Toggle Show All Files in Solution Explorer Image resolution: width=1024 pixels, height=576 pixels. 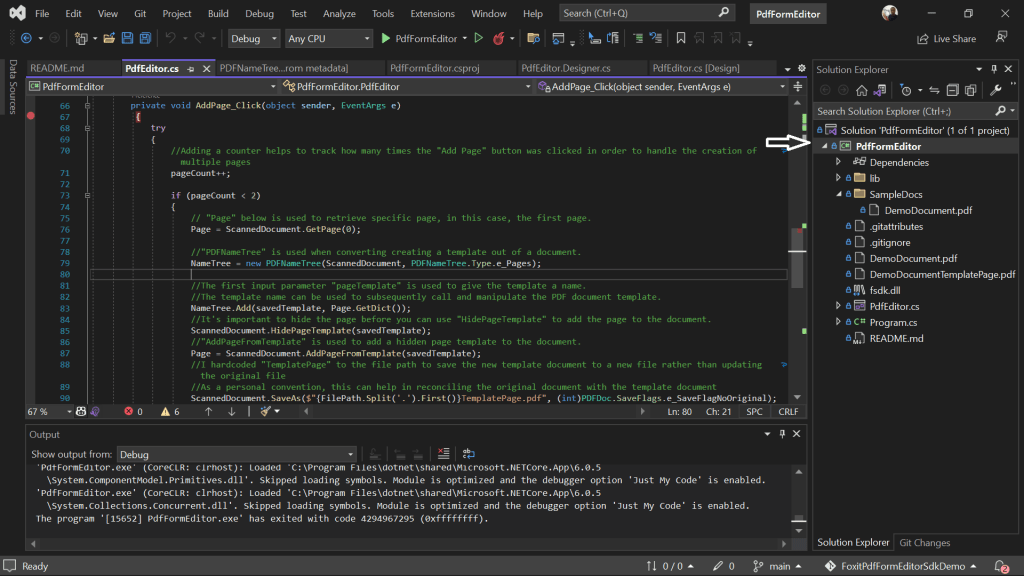tap(970, 90)
